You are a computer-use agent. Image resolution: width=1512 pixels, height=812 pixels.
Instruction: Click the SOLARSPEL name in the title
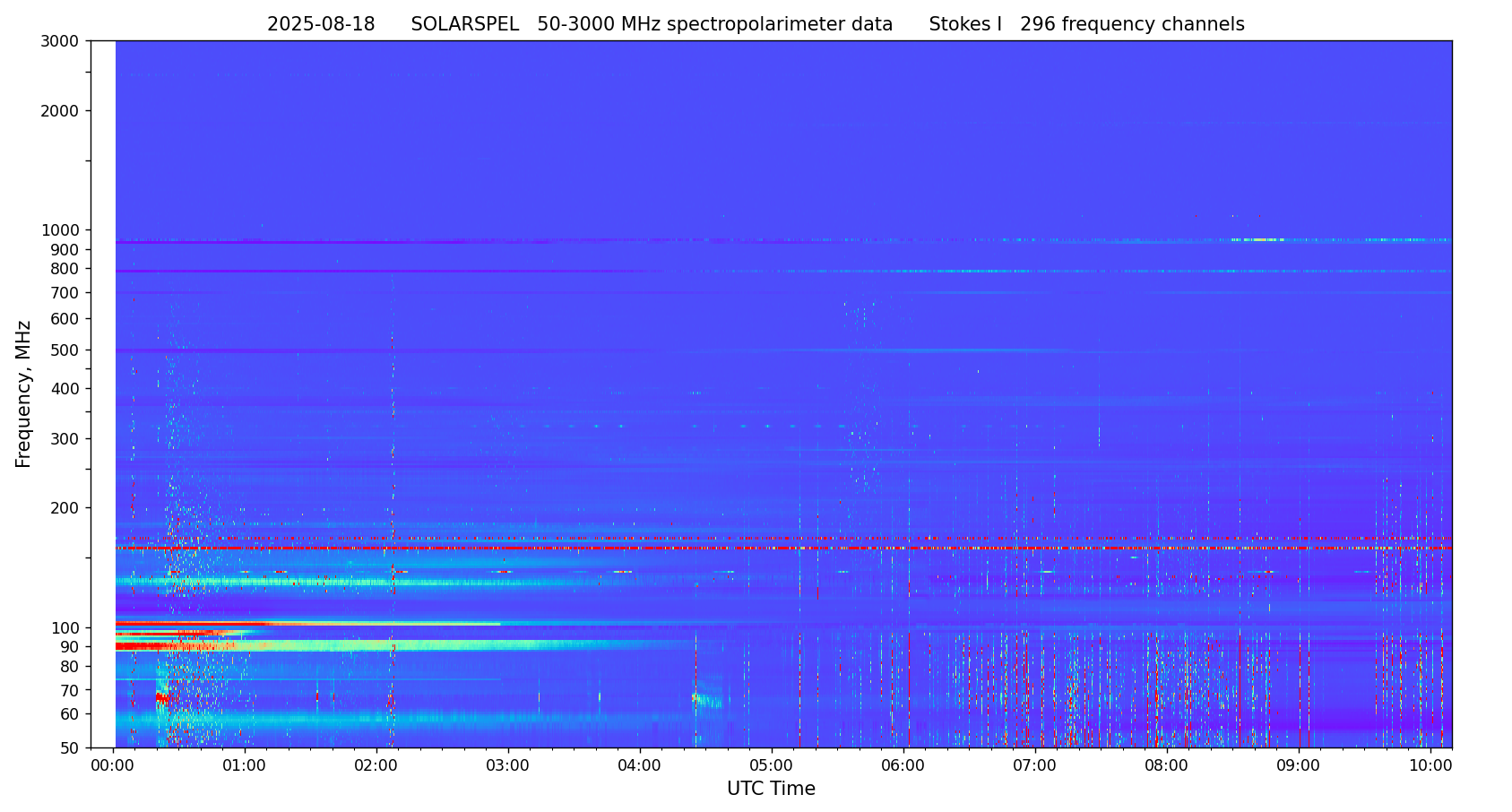point(464,25)
